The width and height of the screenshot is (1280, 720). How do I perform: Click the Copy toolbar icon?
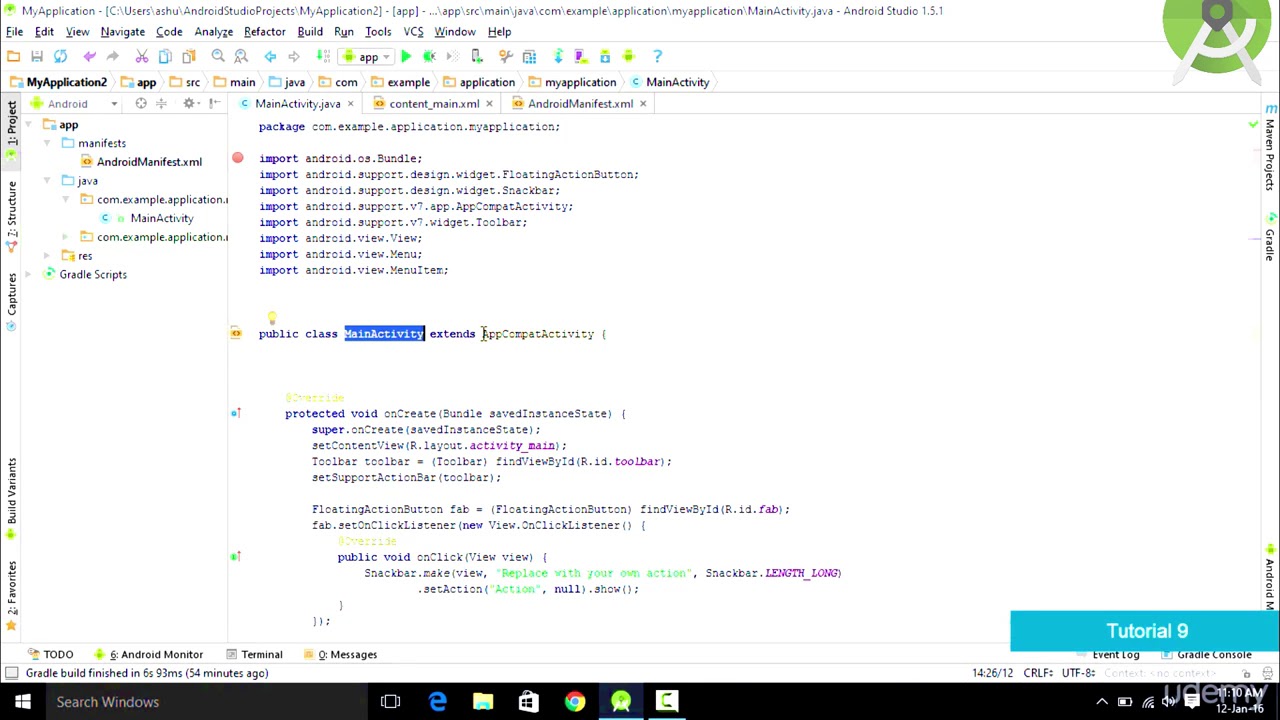(x=164, y=57)
